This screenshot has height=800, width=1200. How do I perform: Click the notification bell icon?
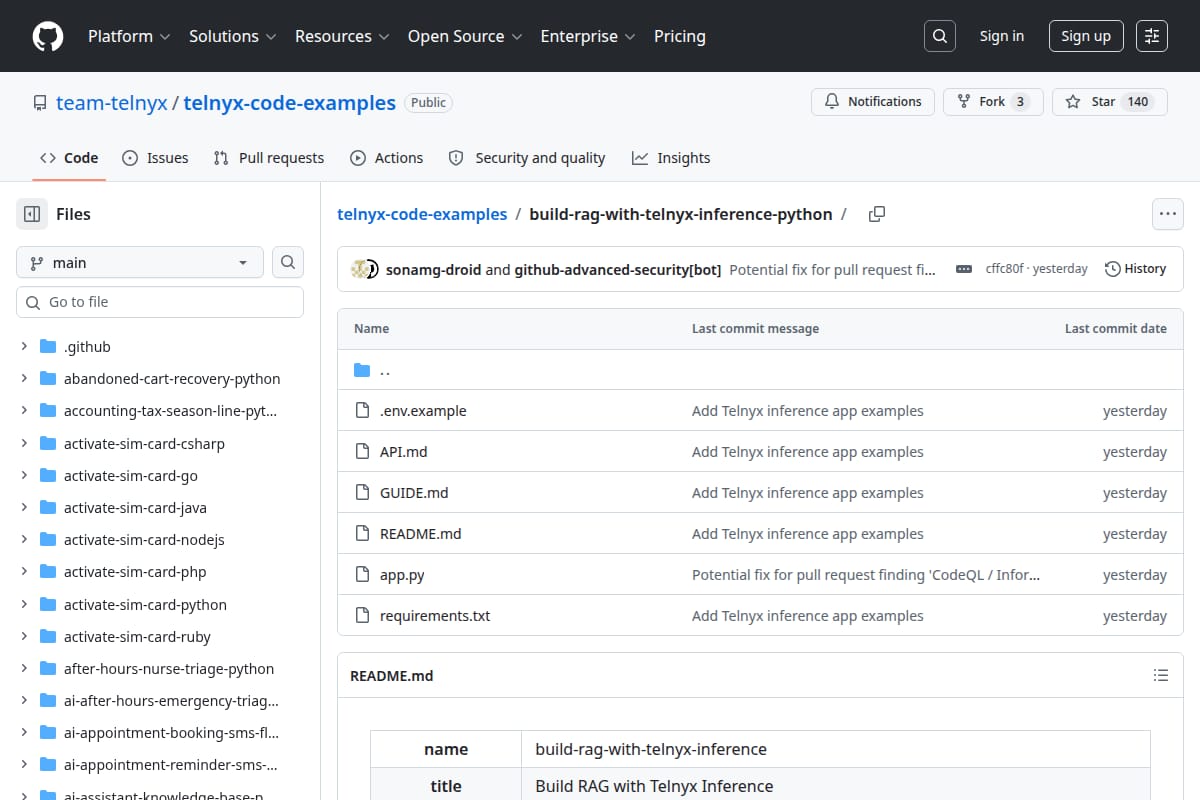tap(832, 102)
